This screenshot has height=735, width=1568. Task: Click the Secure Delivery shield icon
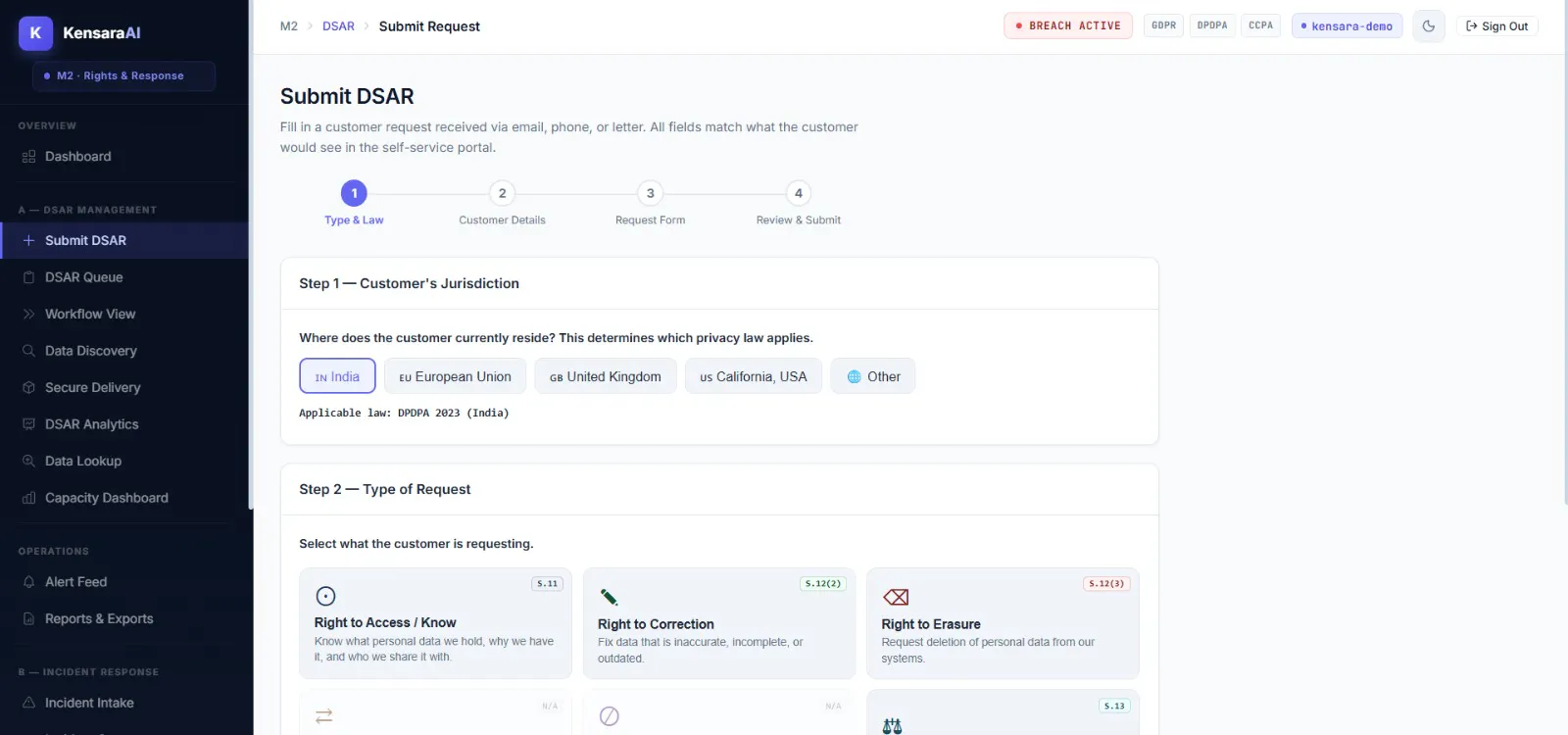point(28,388)
